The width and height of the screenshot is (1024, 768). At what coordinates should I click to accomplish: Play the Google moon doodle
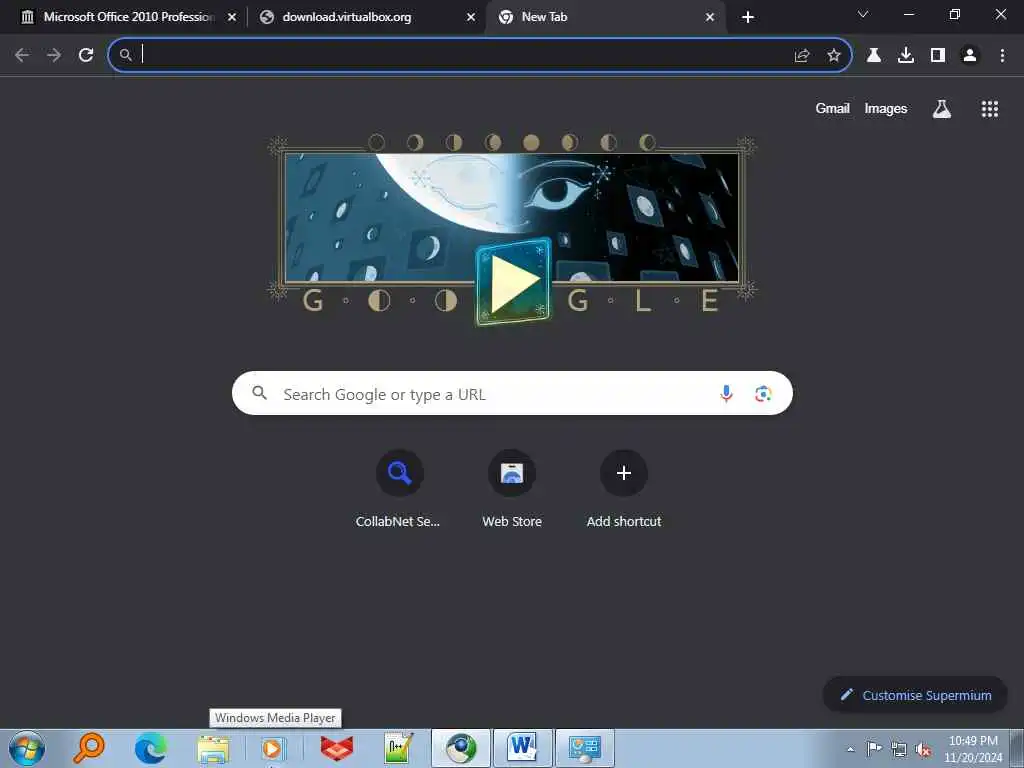click(x=513, y=281)
